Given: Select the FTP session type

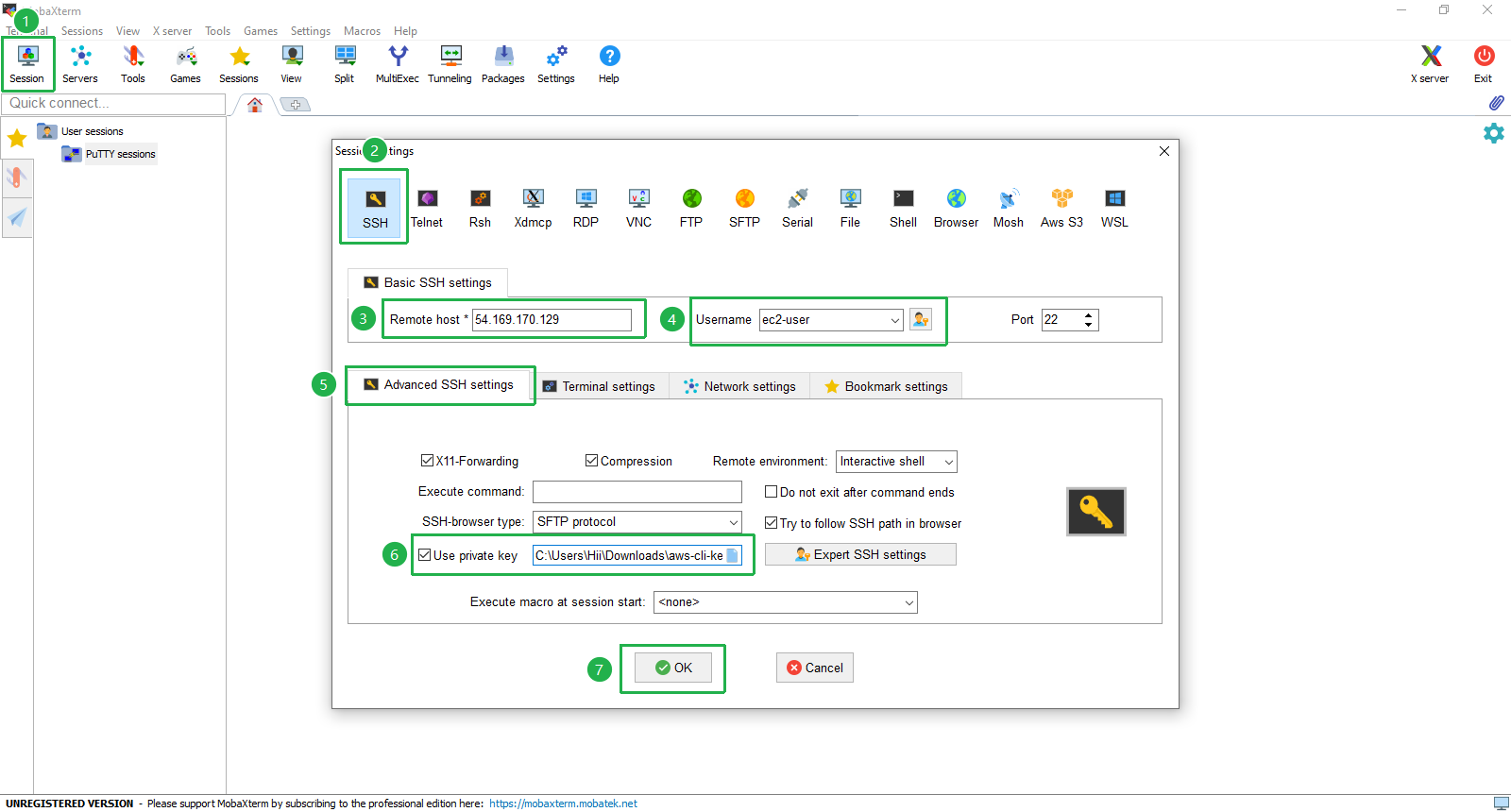Looking at the screenshot, I should click(x=692, y=209).
